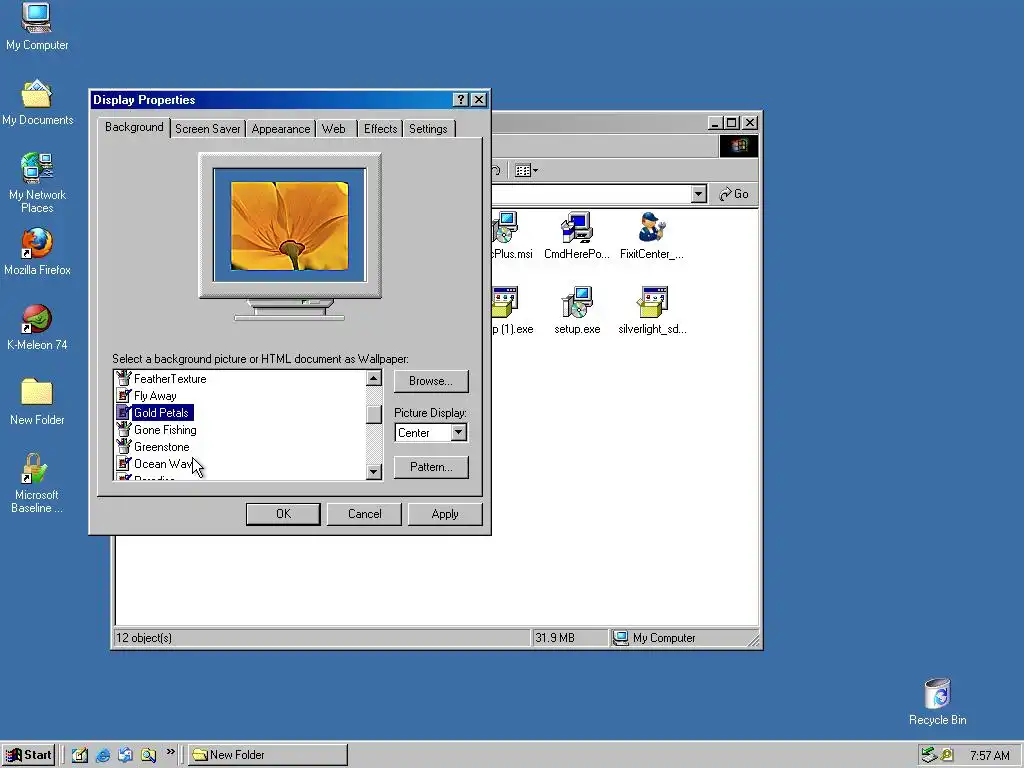Click Show Desktop quick launch icon

(x=80, y=755)
